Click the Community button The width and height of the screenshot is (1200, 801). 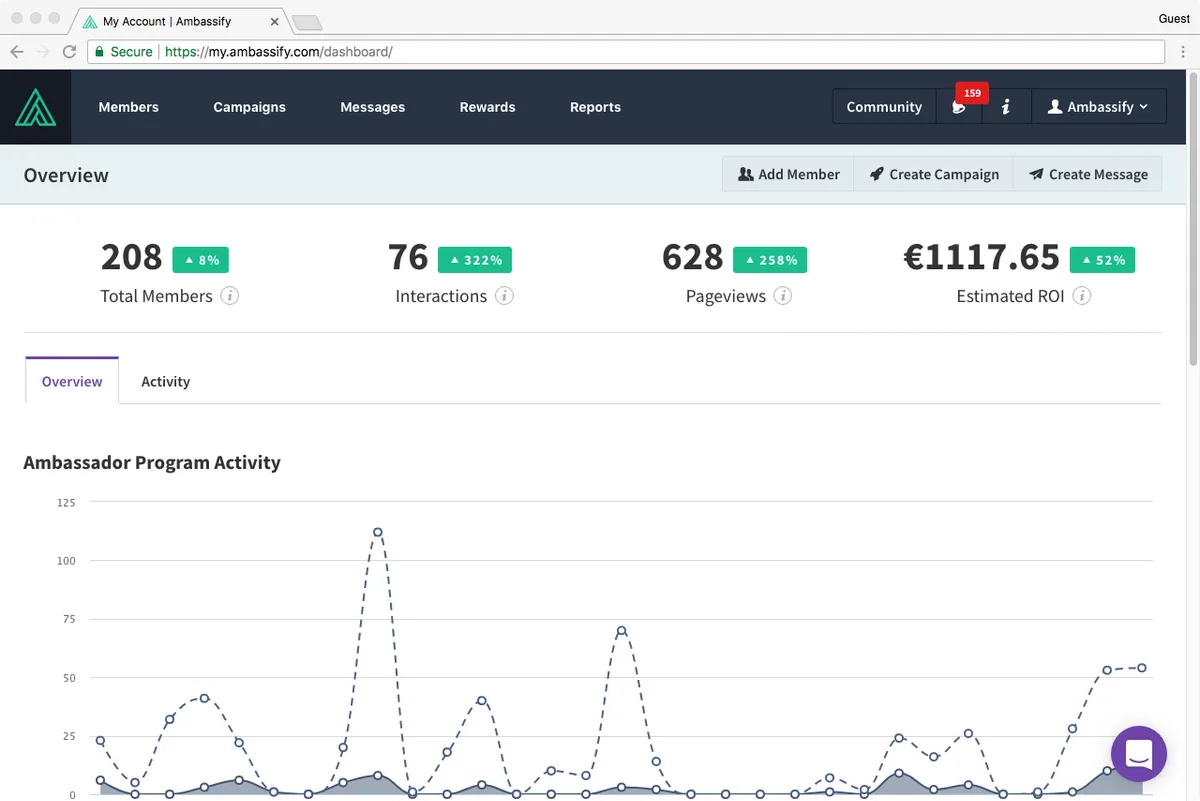click(884, 107)
